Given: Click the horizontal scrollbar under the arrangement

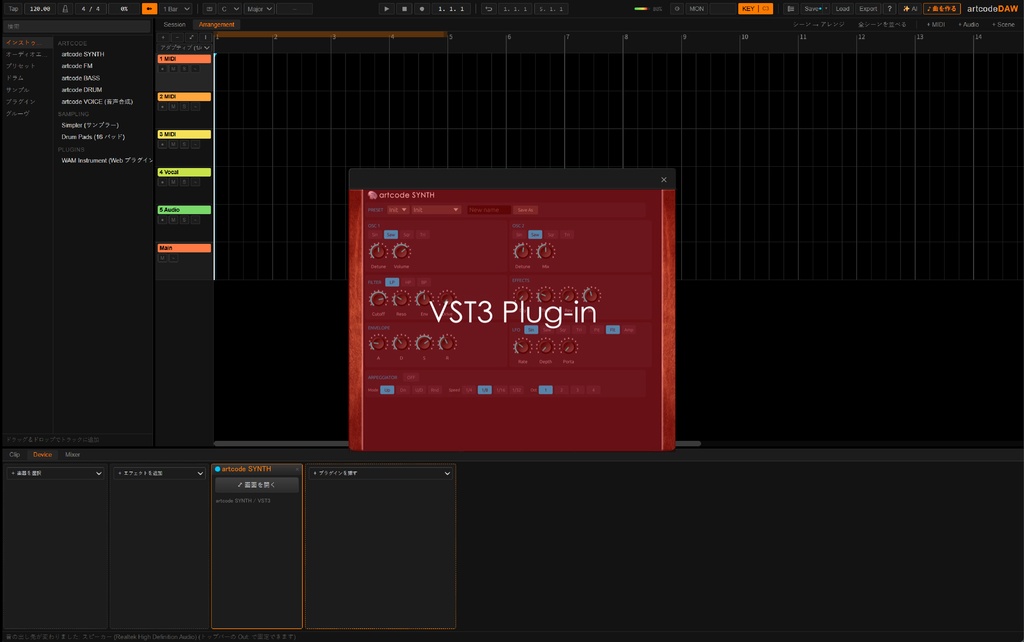Looking at the screenshot, I should tap(457, 443).
